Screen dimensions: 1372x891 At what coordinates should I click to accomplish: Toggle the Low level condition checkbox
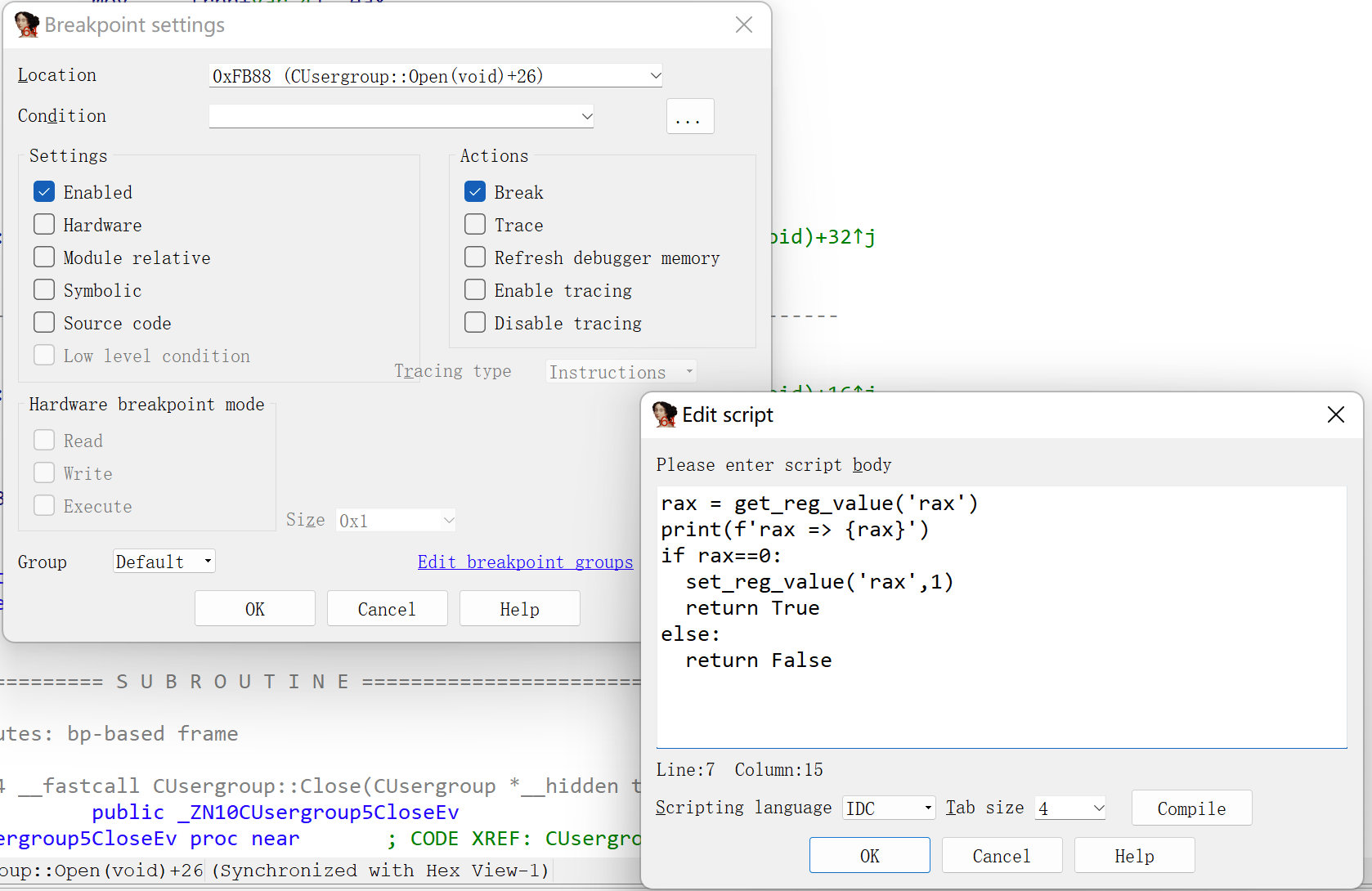[44, 356]
